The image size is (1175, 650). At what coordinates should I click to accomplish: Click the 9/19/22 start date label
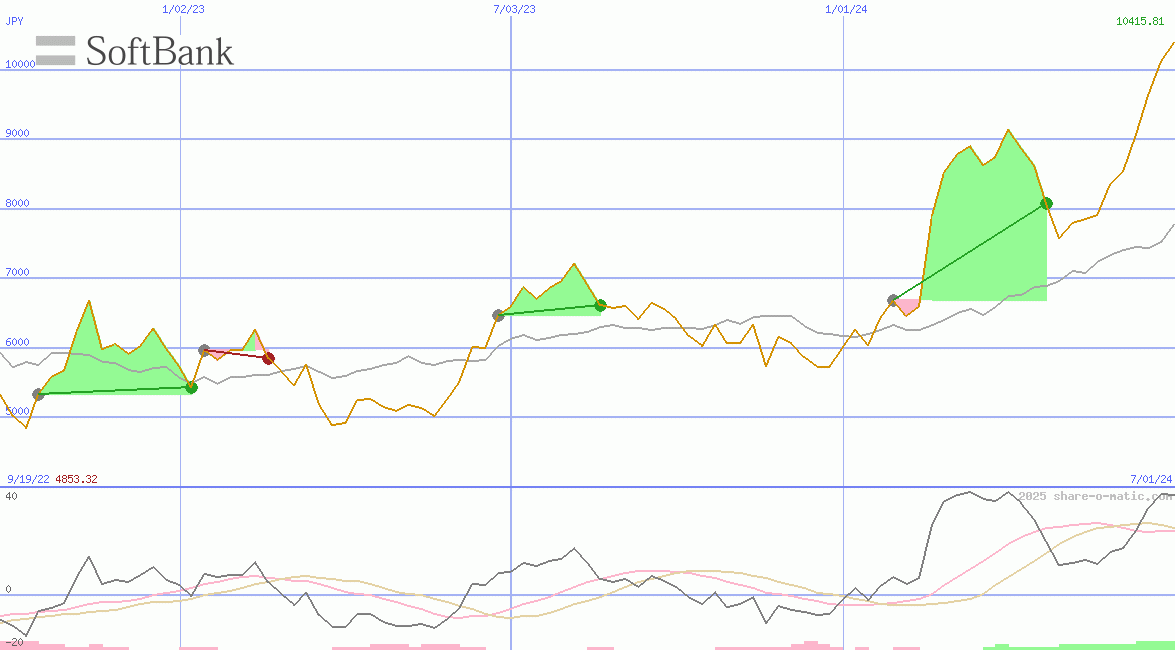coord(28,479)
